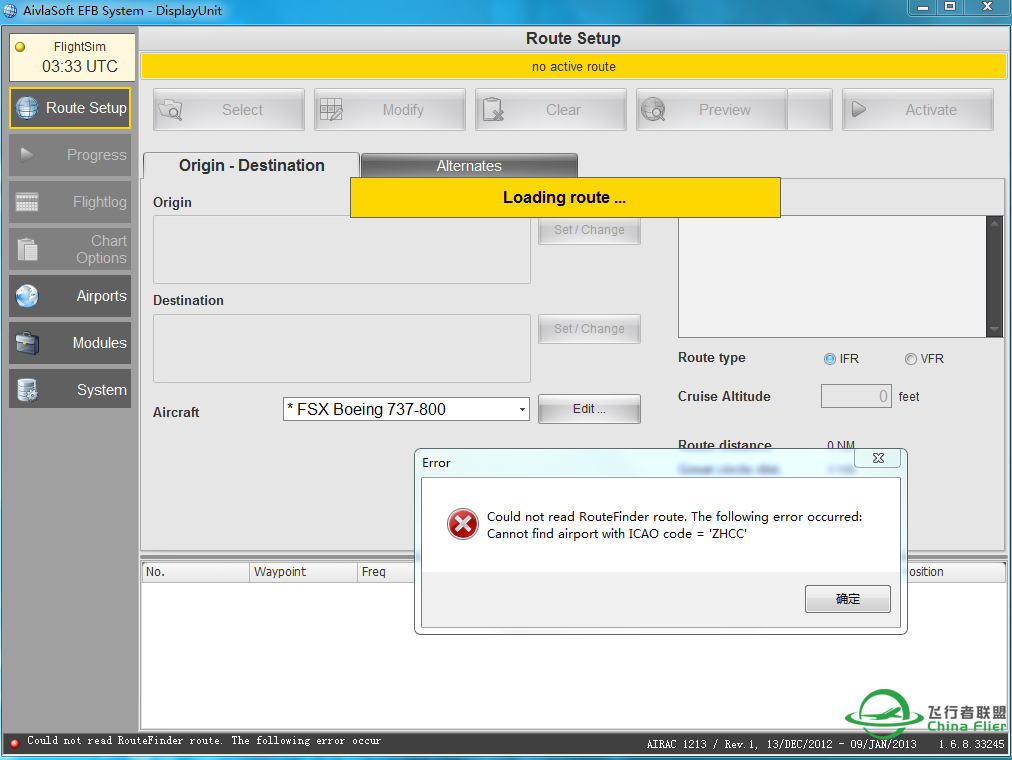Image resolution: width=1012 pixels, height=760 pixels.
Task: Edit the selected aircraft
Action: [x=589, y=409]
